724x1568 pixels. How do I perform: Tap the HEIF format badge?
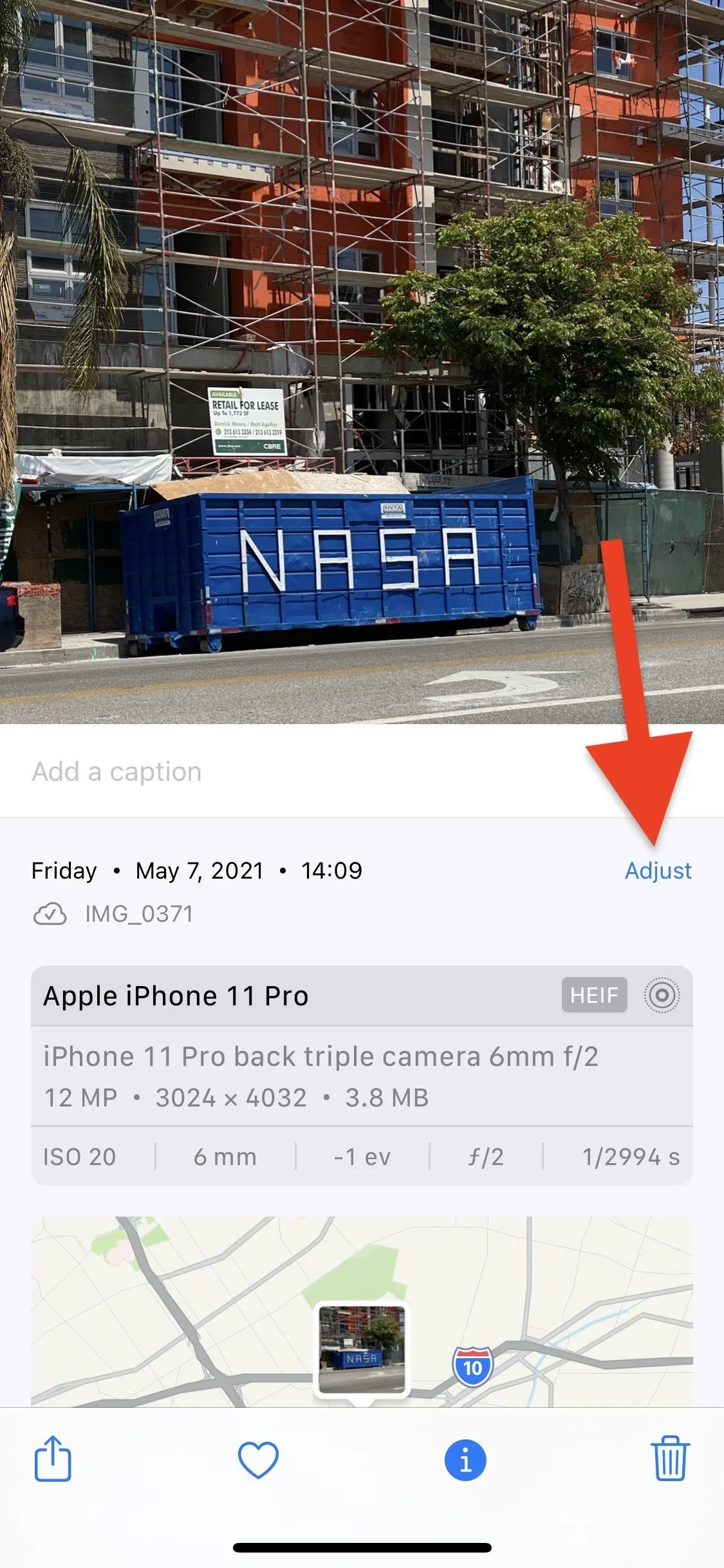pyautogui.click(x=594, y=995)
